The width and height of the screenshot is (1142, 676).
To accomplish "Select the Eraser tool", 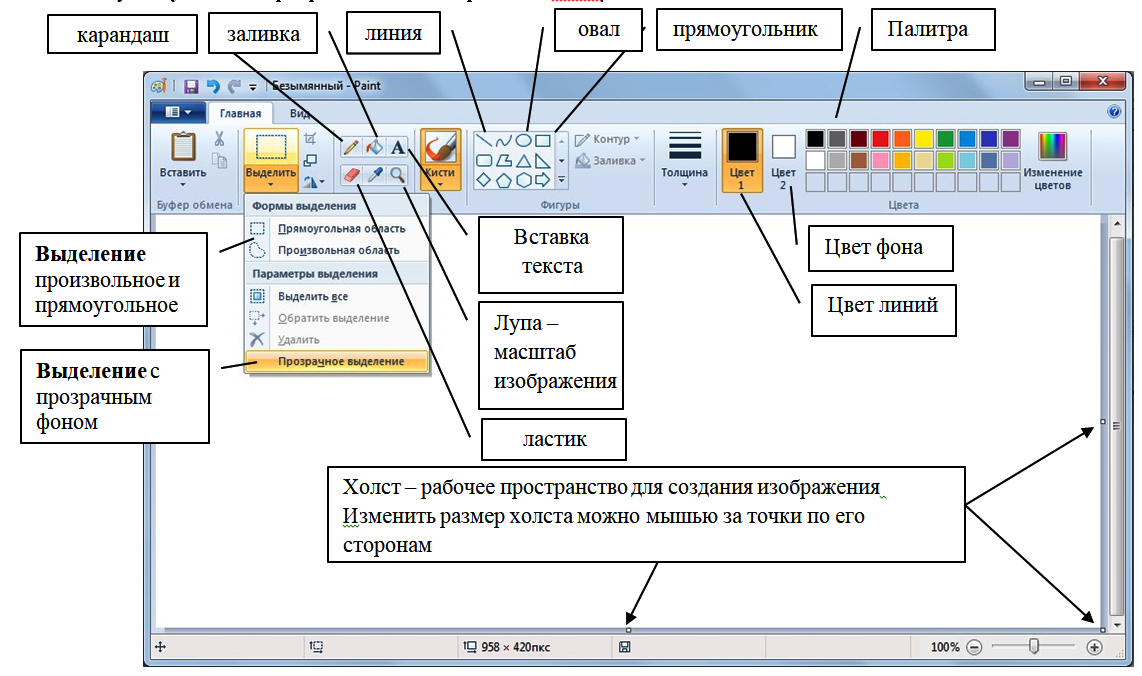I will click(351, 175).
